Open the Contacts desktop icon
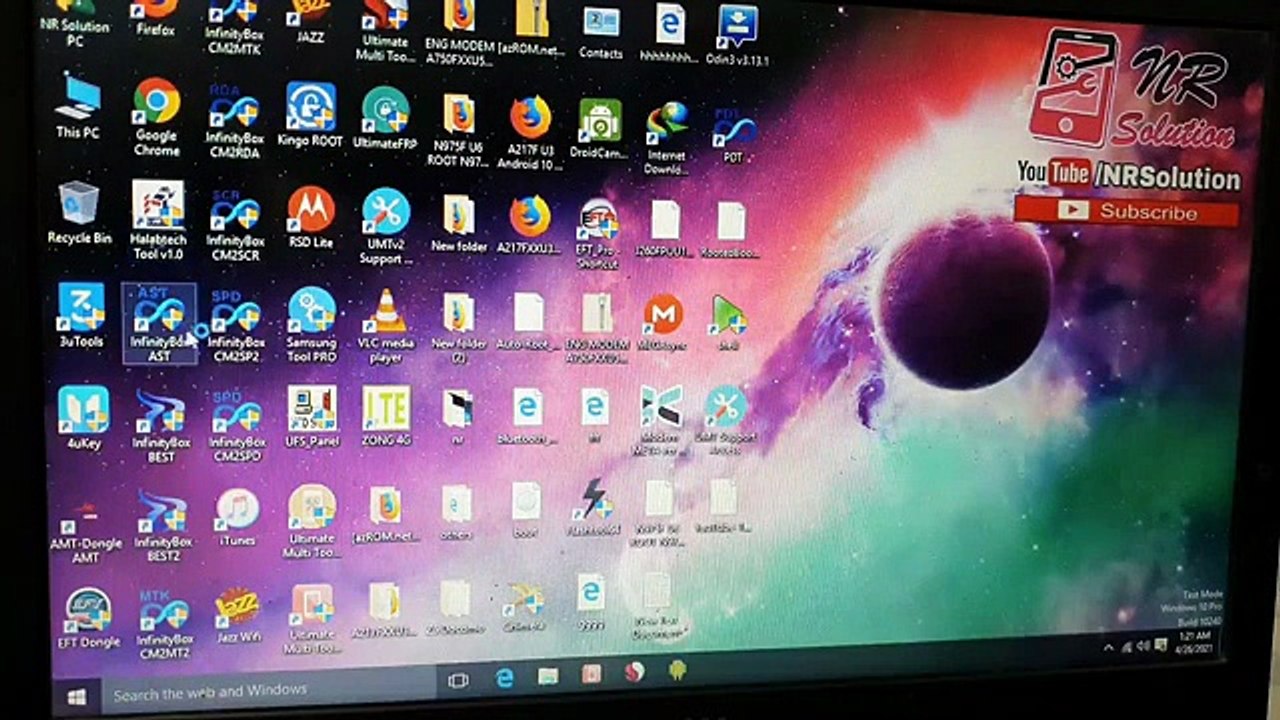 pos(601,30)
